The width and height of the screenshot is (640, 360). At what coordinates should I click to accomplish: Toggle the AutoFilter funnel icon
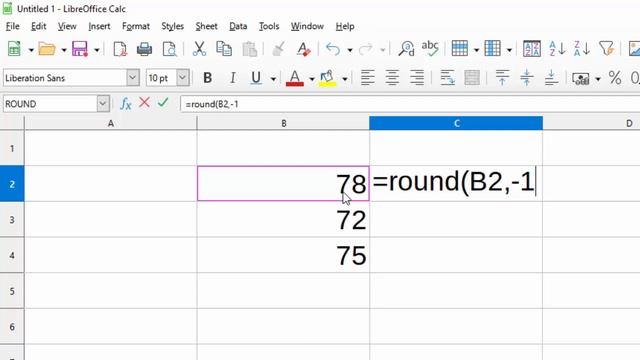click(x=607, y=49)
